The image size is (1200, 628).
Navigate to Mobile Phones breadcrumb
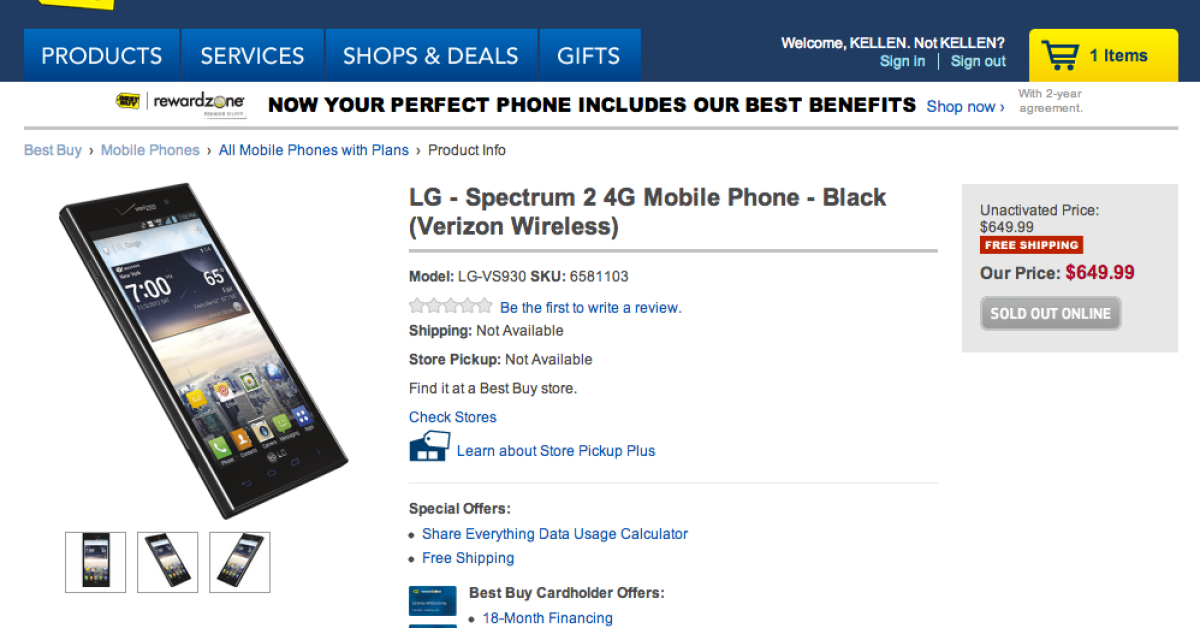pyautogui.click(x=150, y=150)
